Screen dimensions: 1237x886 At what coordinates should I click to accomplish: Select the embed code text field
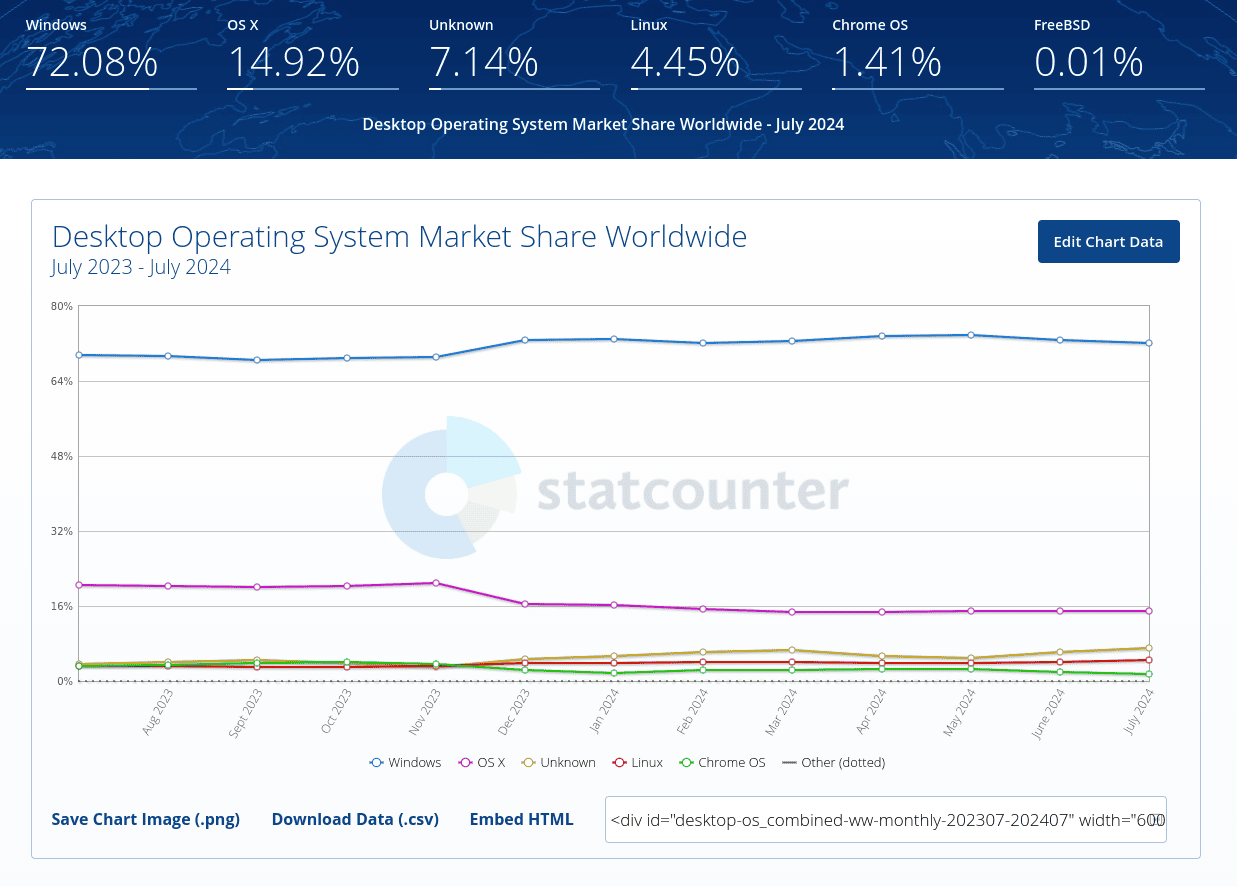click(886, 820)
